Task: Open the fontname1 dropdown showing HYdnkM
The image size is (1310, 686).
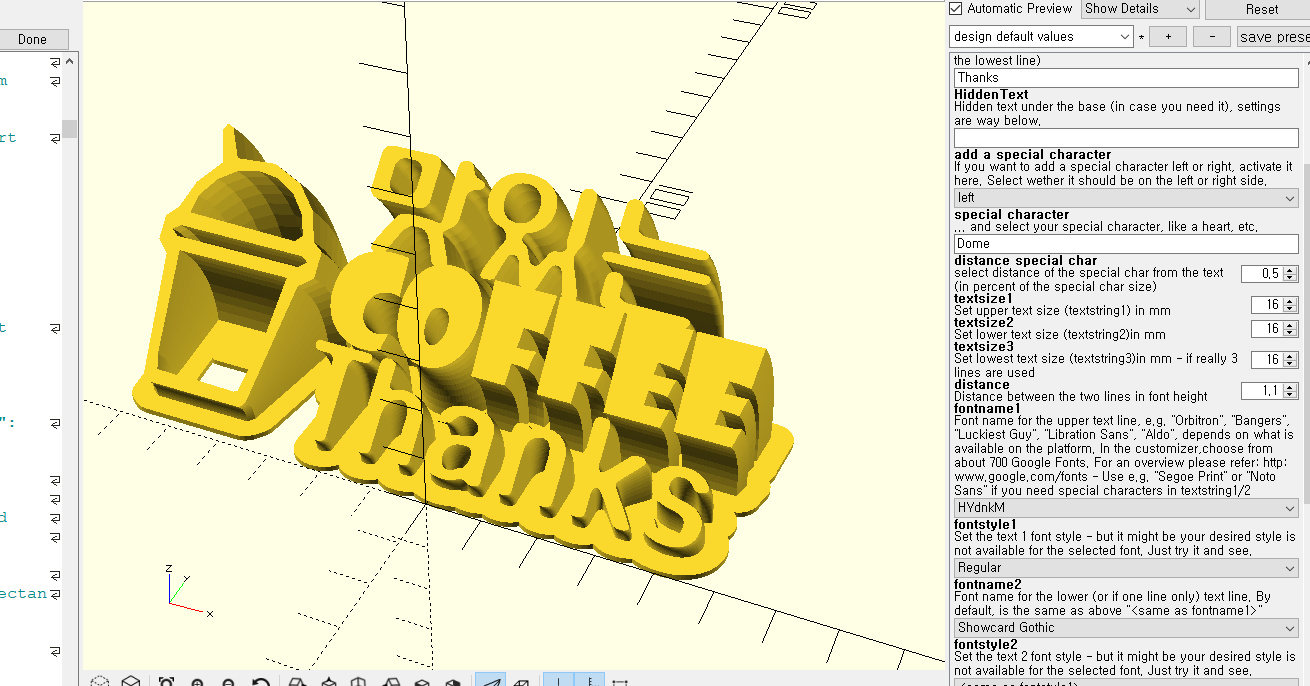Action: [1126, 508]
